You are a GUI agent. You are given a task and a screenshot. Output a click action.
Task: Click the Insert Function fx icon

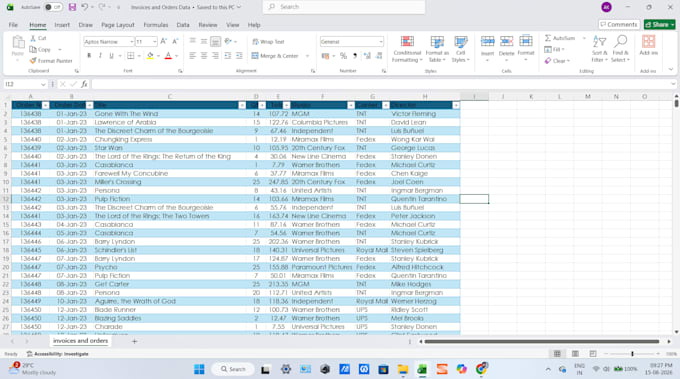point(84,84)
